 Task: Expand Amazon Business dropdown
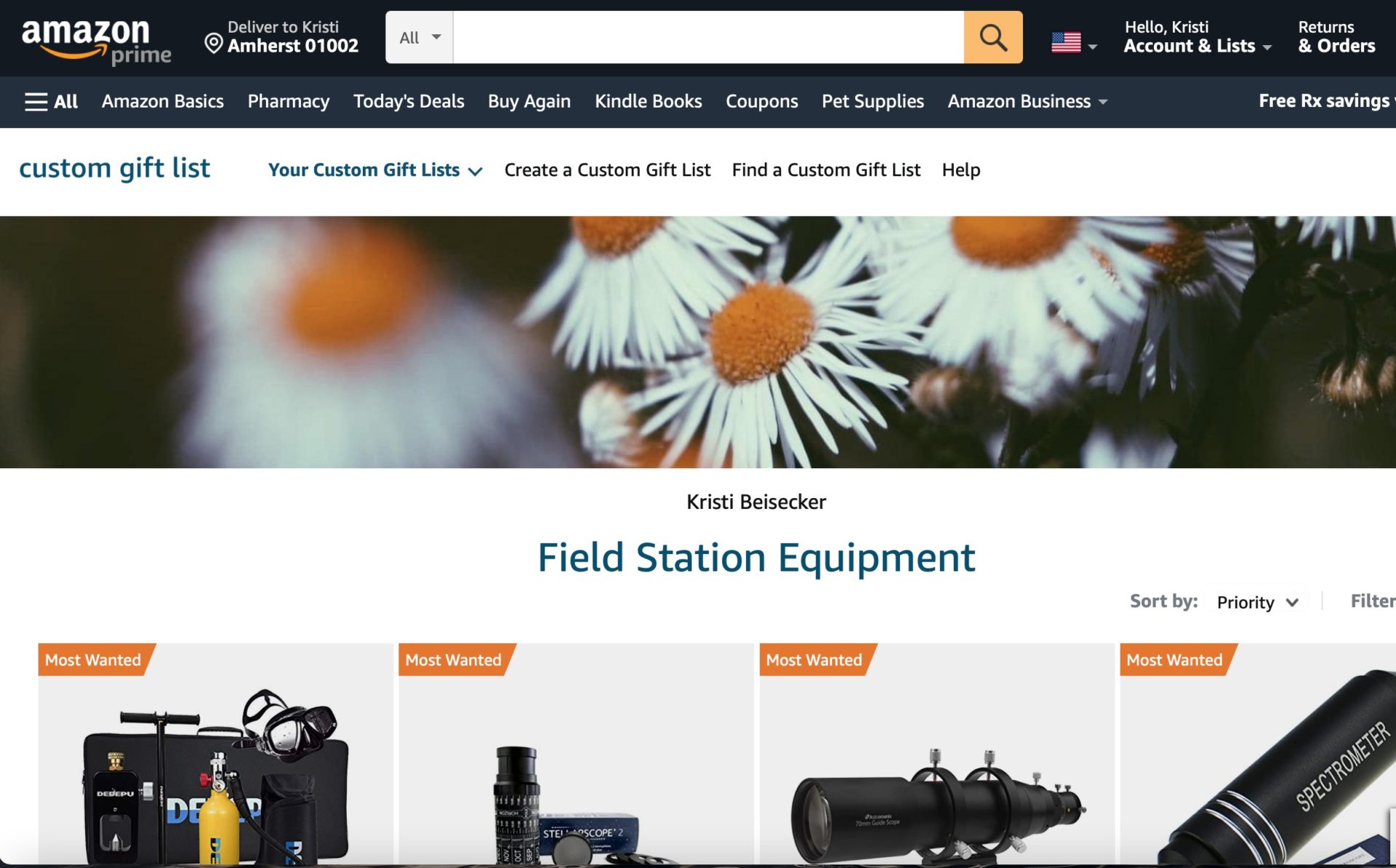[1027, 101]
